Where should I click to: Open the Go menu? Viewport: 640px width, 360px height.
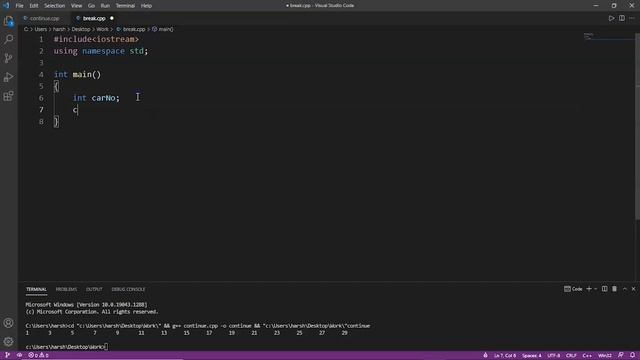(91, 6)
